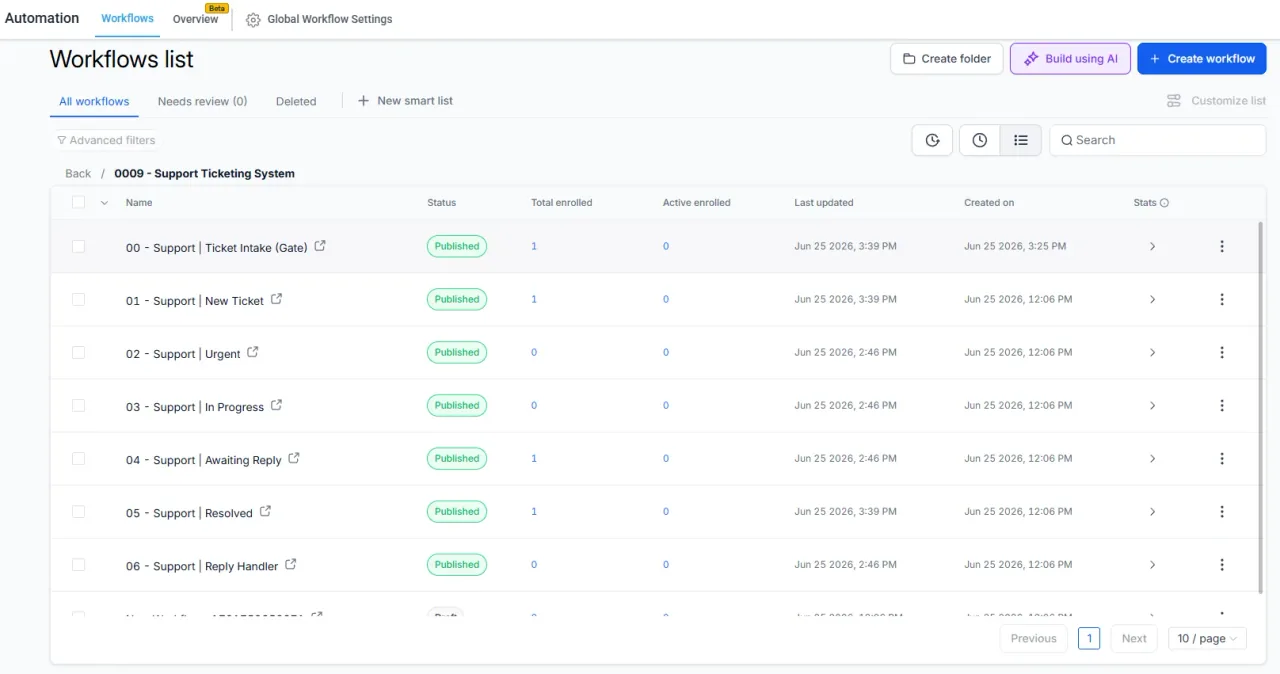This screenshot has width=1280, height=674.
Task: Check the box for 06 Reply Handler
Action: point(79,564)
